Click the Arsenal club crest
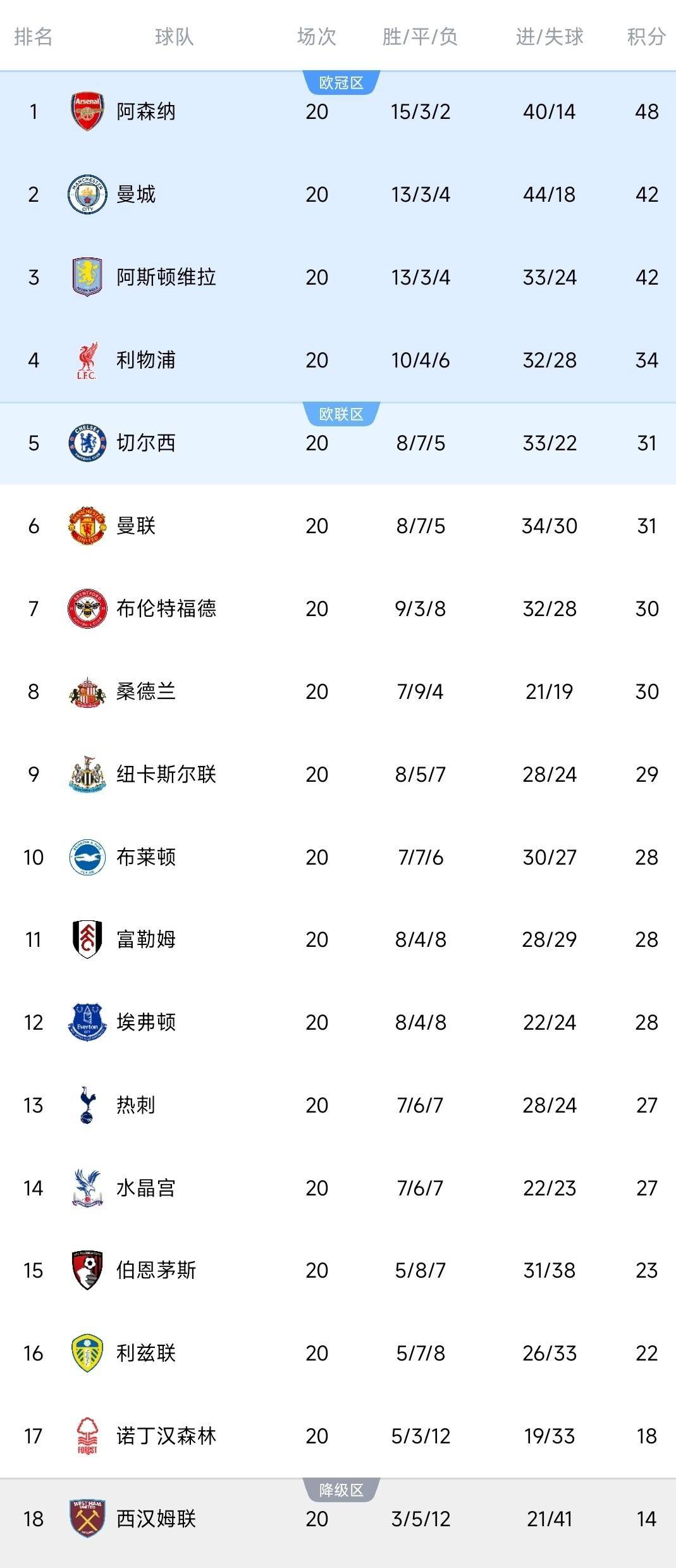Viewport: 676px width, 1568px height. (x=87, y=112)
